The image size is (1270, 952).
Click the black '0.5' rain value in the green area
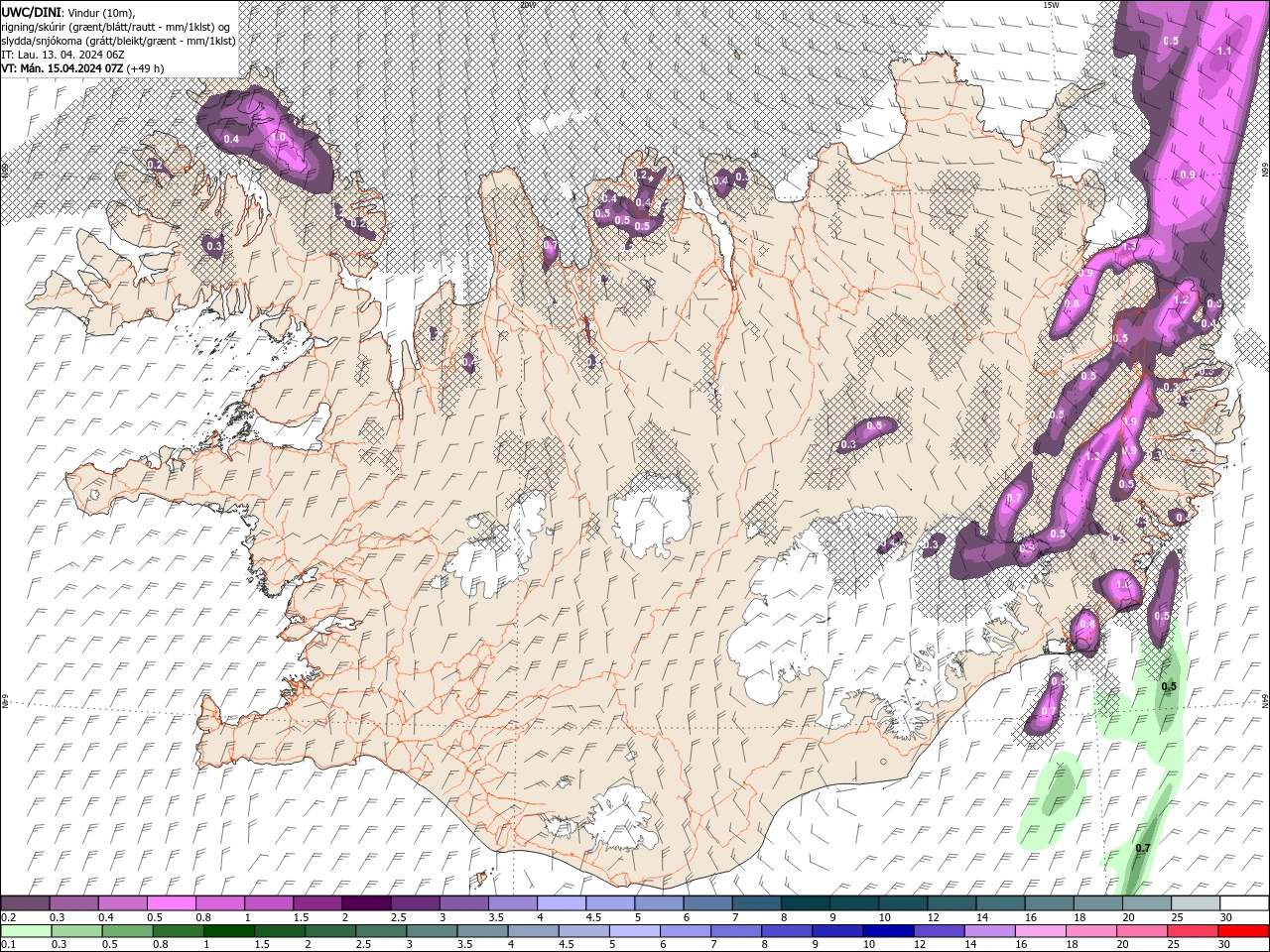(x=1169, y=686)
